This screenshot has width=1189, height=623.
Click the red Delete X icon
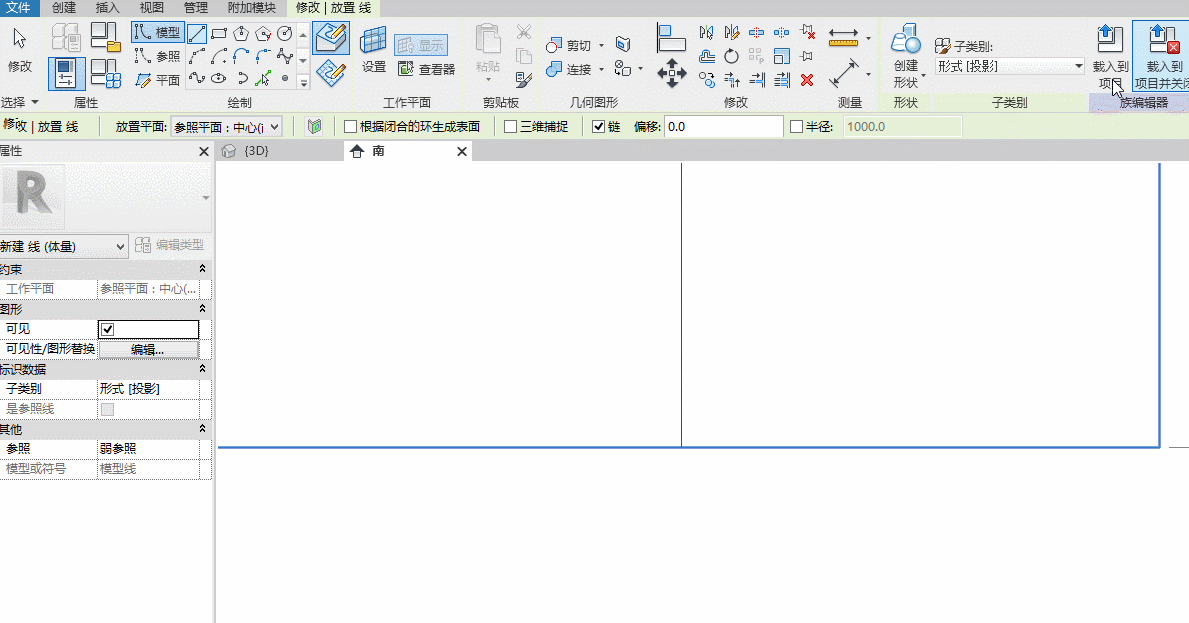click(x=807, y=79)
